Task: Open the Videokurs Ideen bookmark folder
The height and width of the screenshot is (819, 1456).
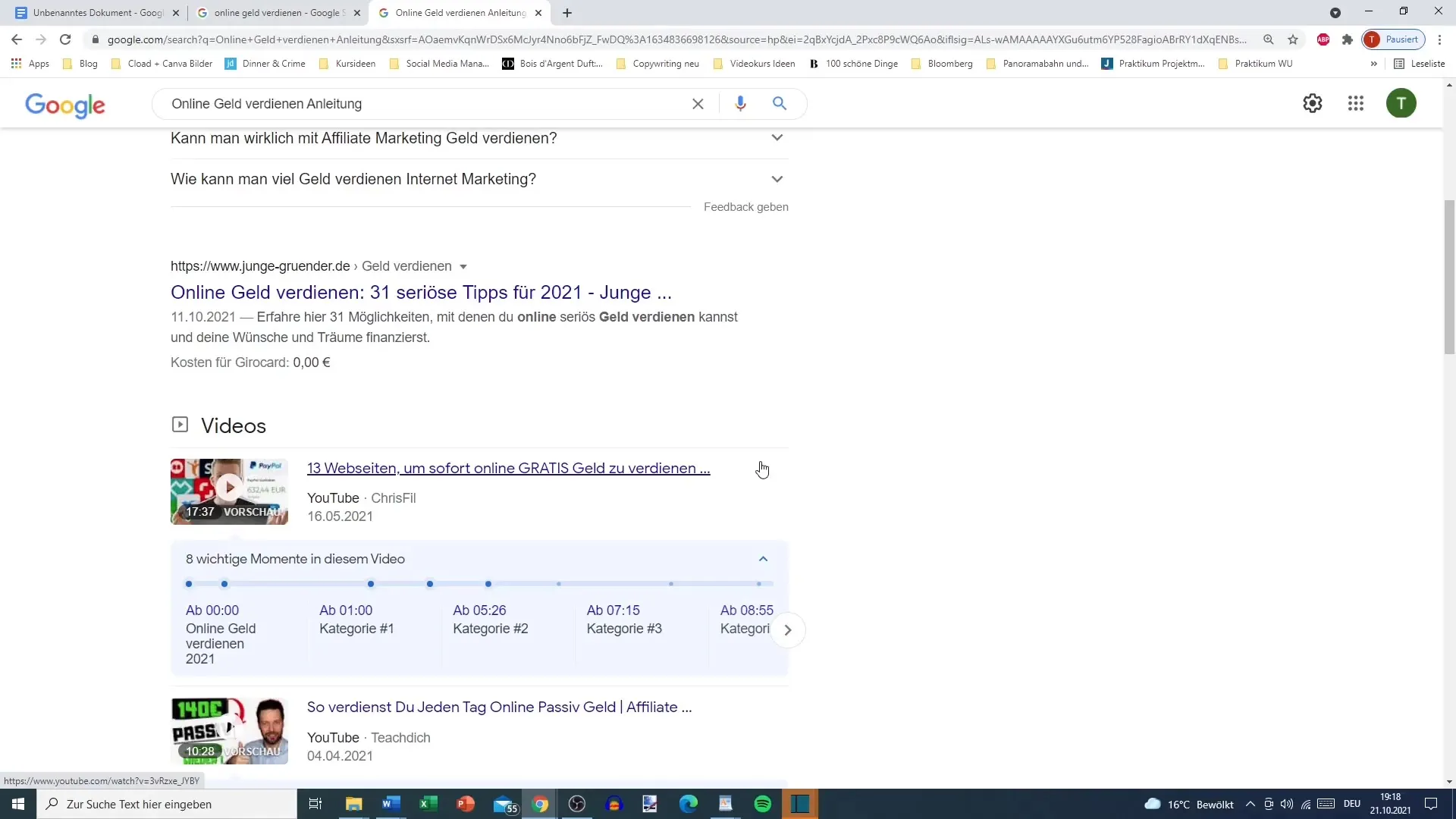Action: point(755,64)
